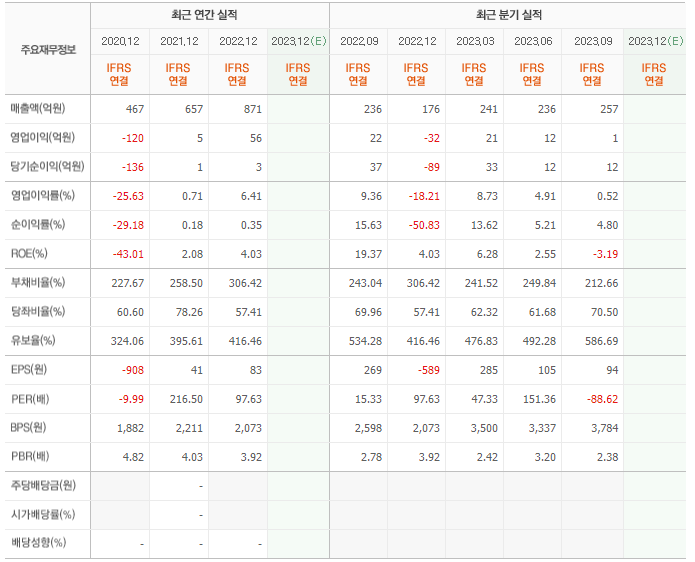Click IFRS 연결 under 2020.12
695x562 pixels.
pos(119,74)
